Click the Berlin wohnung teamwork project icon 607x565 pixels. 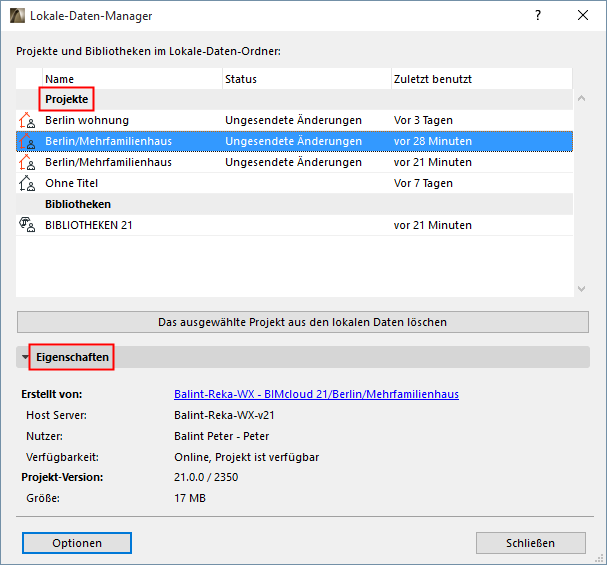27,120
